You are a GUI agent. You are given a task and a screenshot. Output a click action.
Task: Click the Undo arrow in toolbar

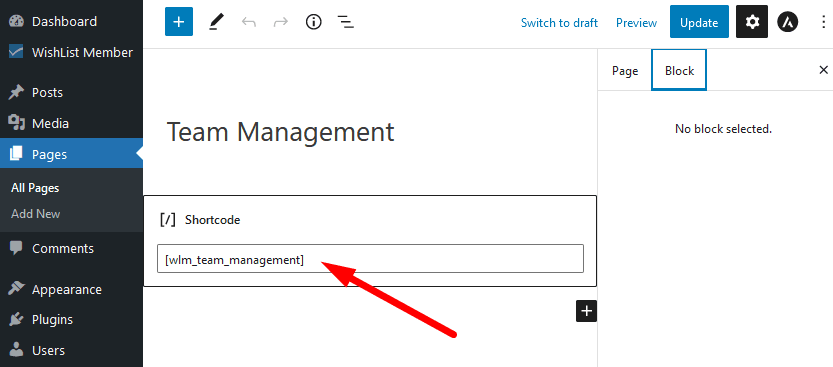(248, 22)
